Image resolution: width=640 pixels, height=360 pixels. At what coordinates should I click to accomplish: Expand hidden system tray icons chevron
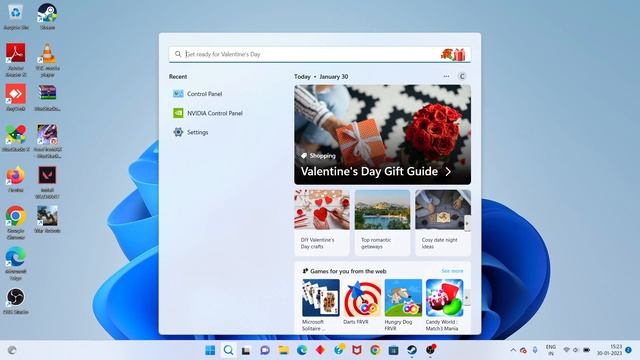pos(513,350)
